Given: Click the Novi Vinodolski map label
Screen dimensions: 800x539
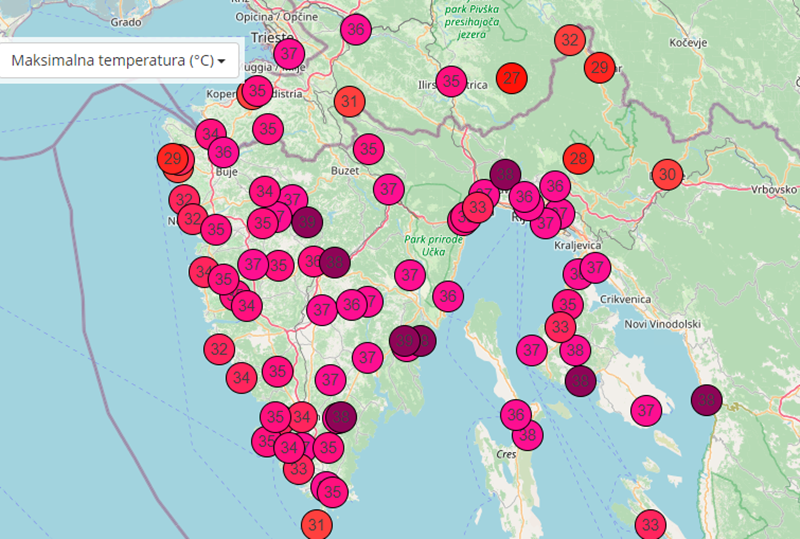Looking at the screenshot, I should click(661, 324).
